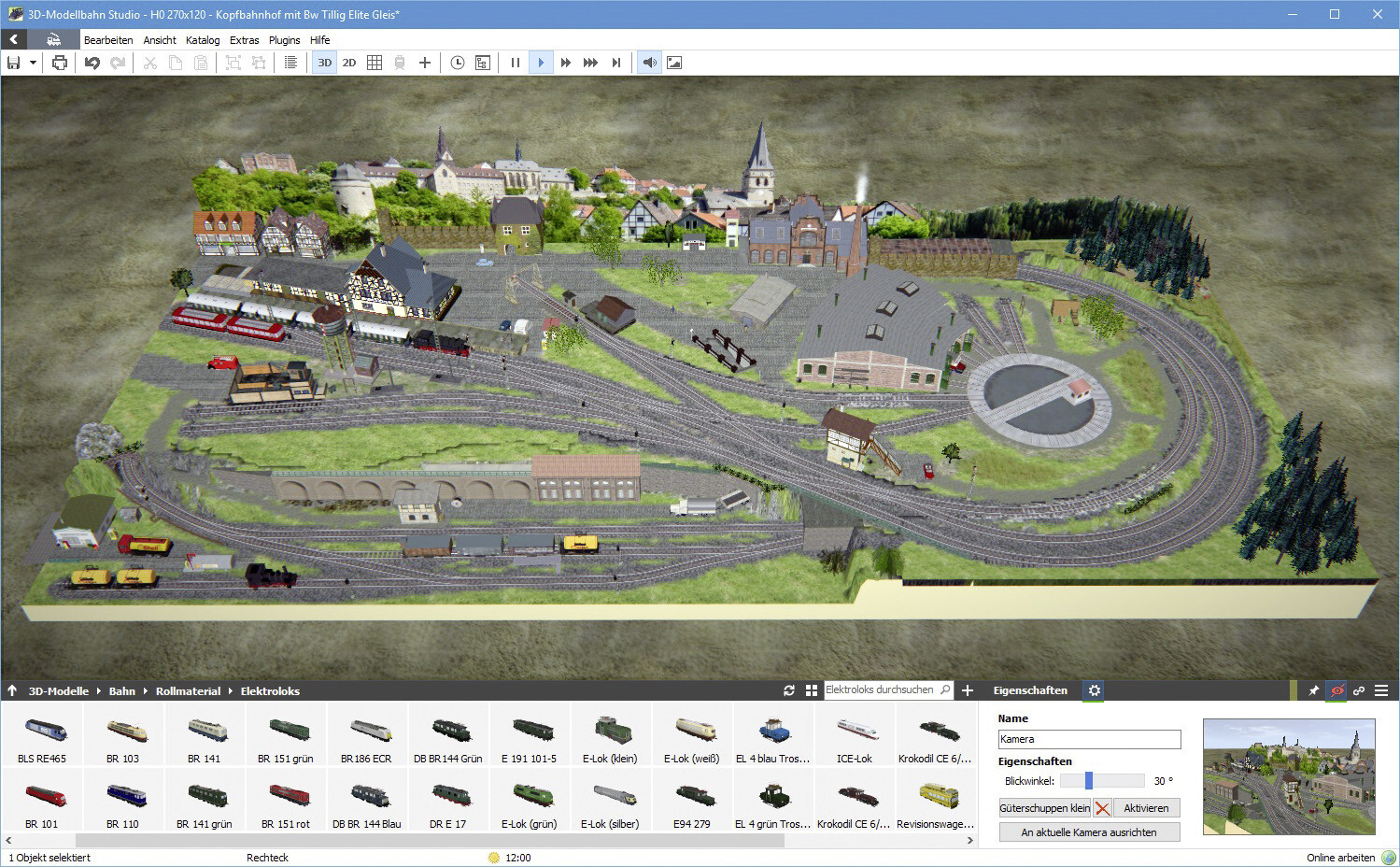This screenshot has height=867, width=1400.
Task: Click the camera preview thumbnail
Action: 1289,776
